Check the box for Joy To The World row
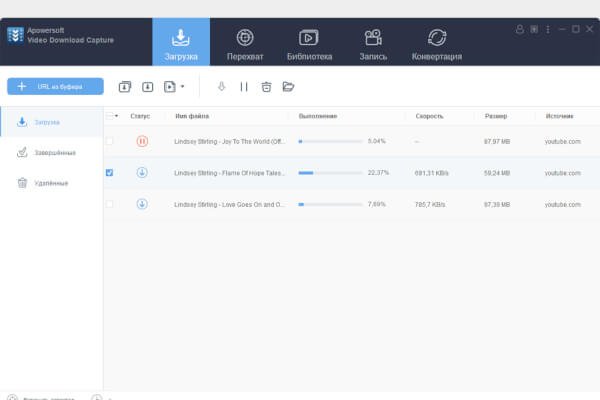 110,141
